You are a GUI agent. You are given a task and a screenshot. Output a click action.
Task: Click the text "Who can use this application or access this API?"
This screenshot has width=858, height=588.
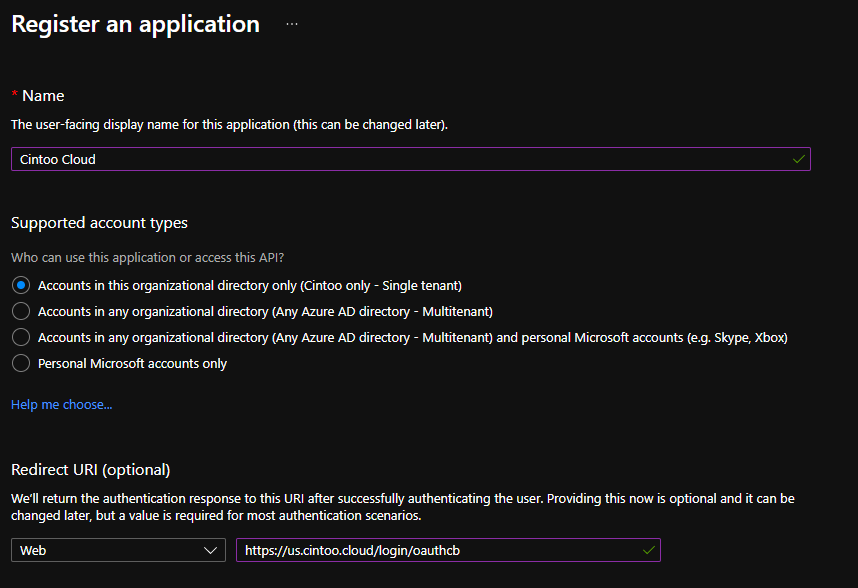click(147, 258)
